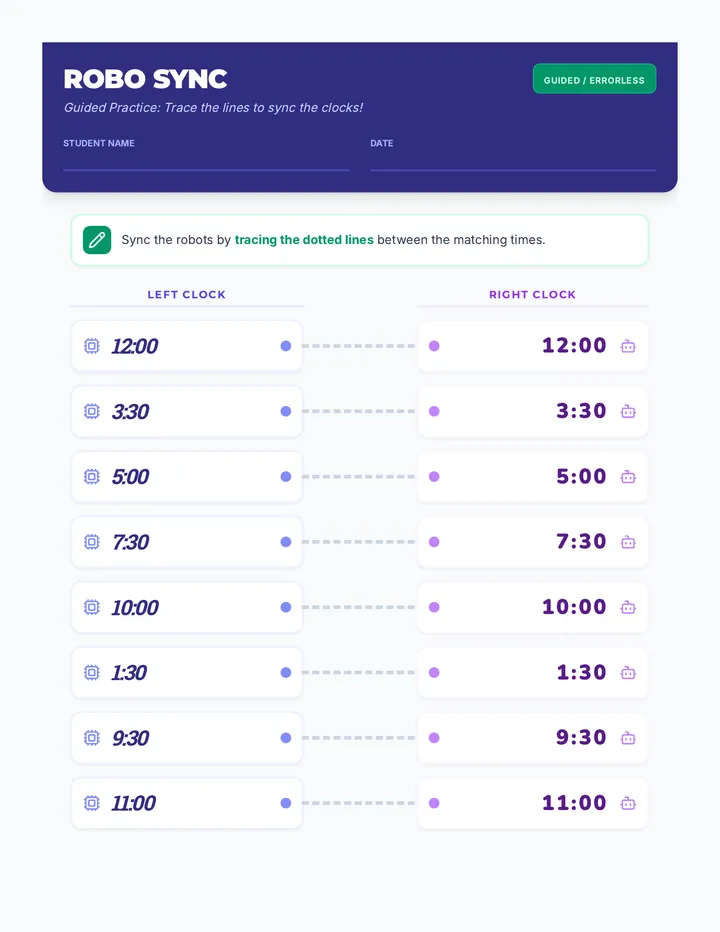Click the robot icon beside right 9:30
Viewport: 720px width, 932px height.
pos(628,738)
